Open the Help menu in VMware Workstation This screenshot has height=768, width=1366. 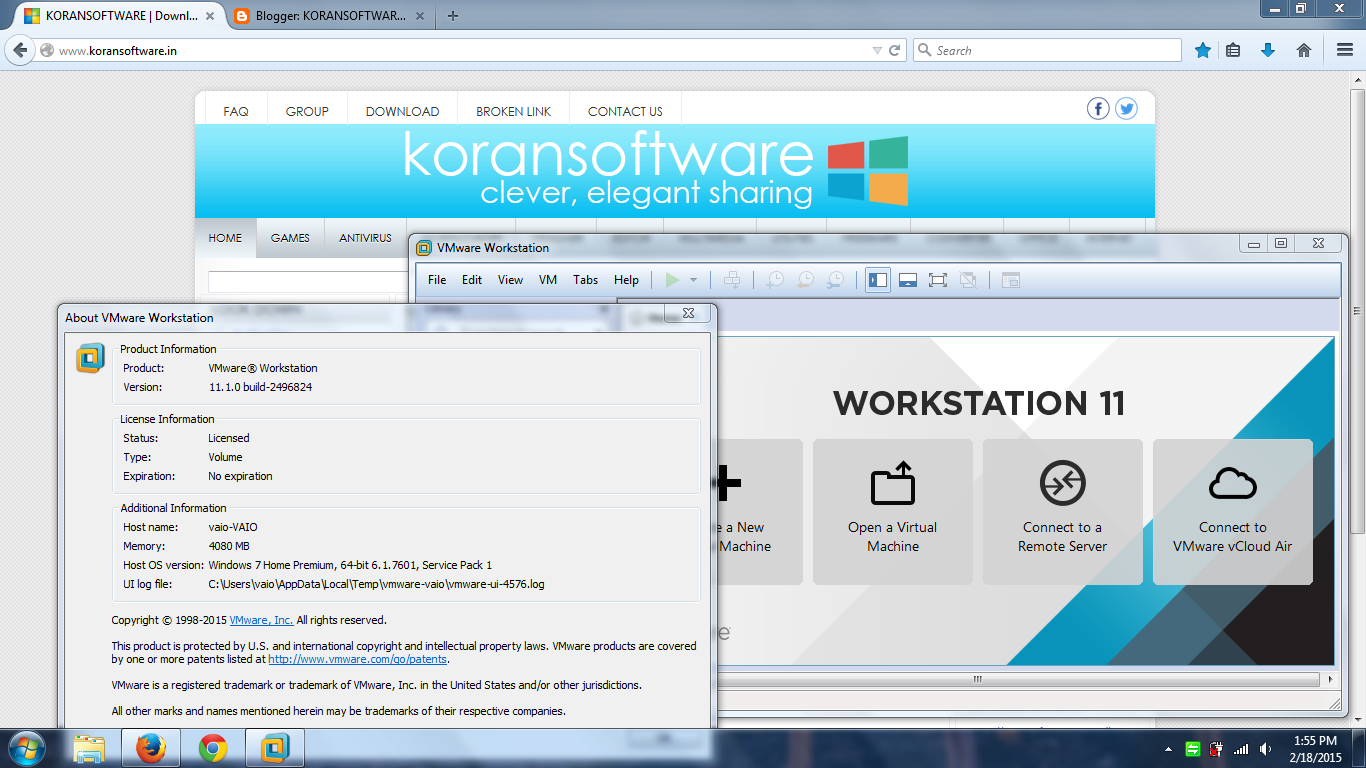point(626,280)
